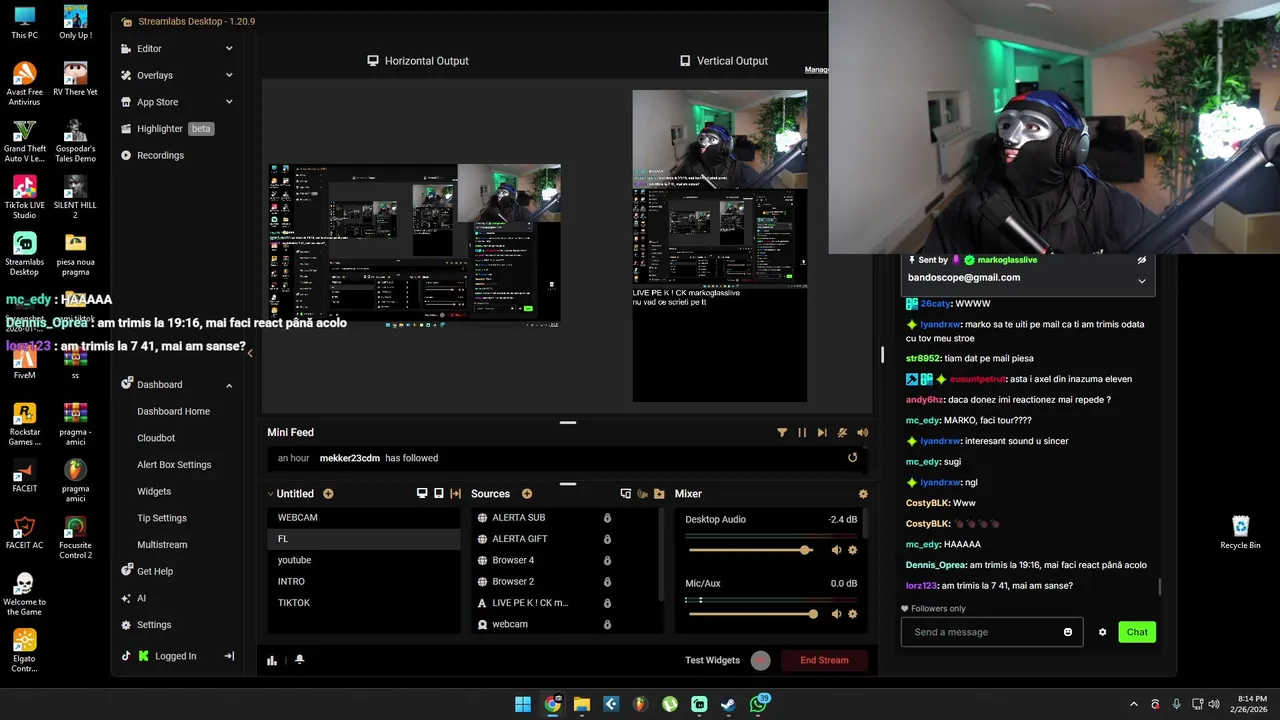
Task: Mute the Mic/Aux speaker
Action: point(836,614)
